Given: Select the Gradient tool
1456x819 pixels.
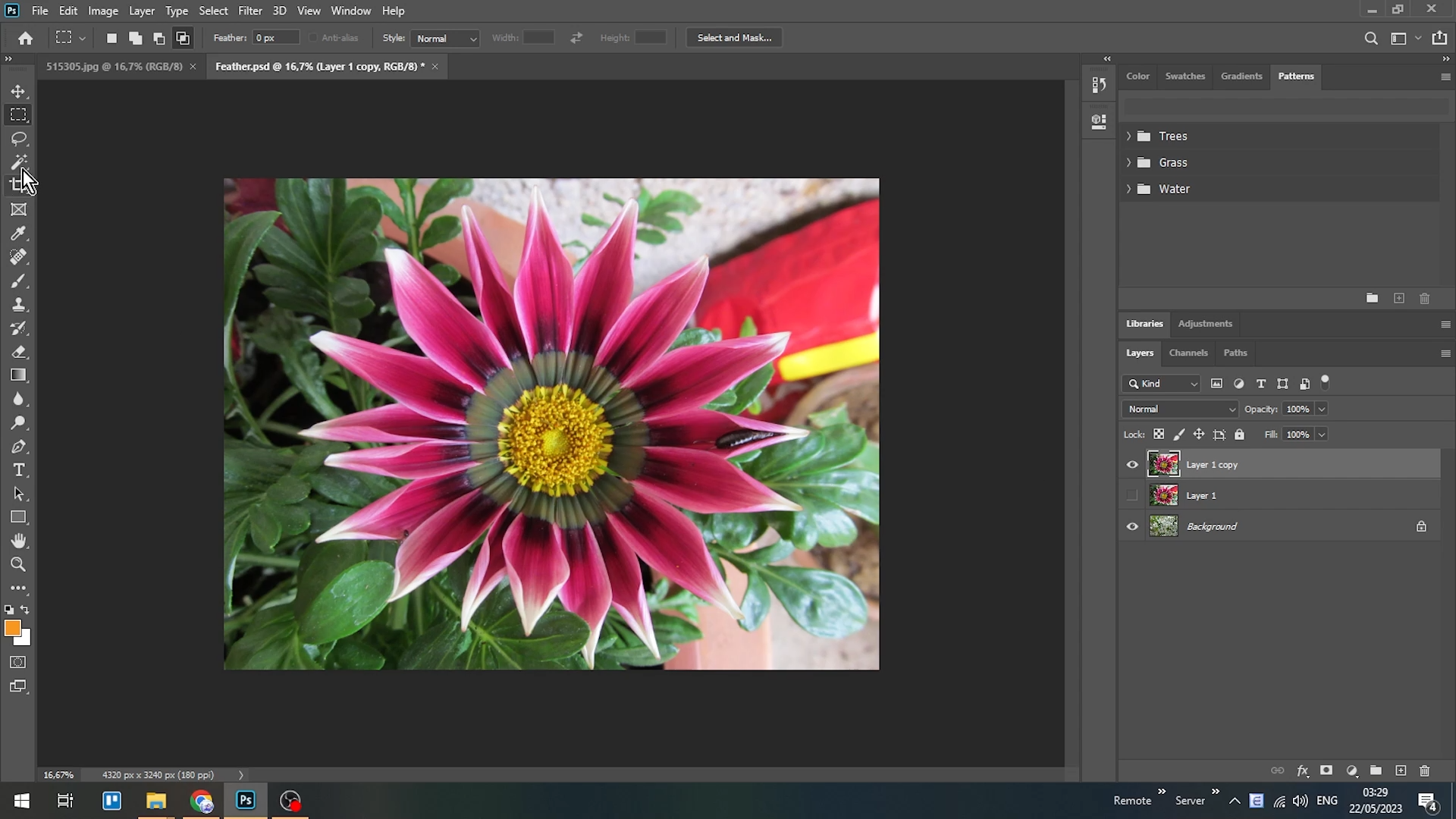Looking at the screenshot, I should [19, 375].
